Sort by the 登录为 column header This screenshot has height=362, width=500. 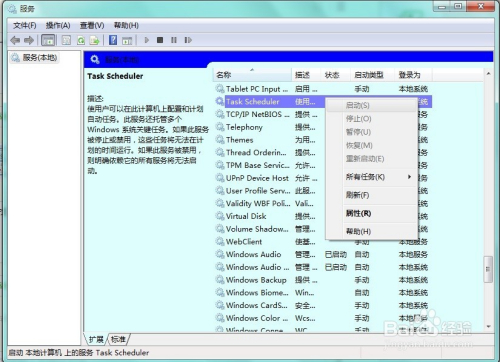413,75
